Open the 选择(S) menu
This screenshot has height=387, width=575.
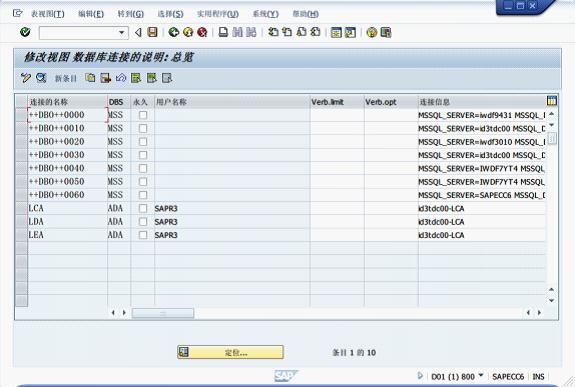tap(170, 14)
